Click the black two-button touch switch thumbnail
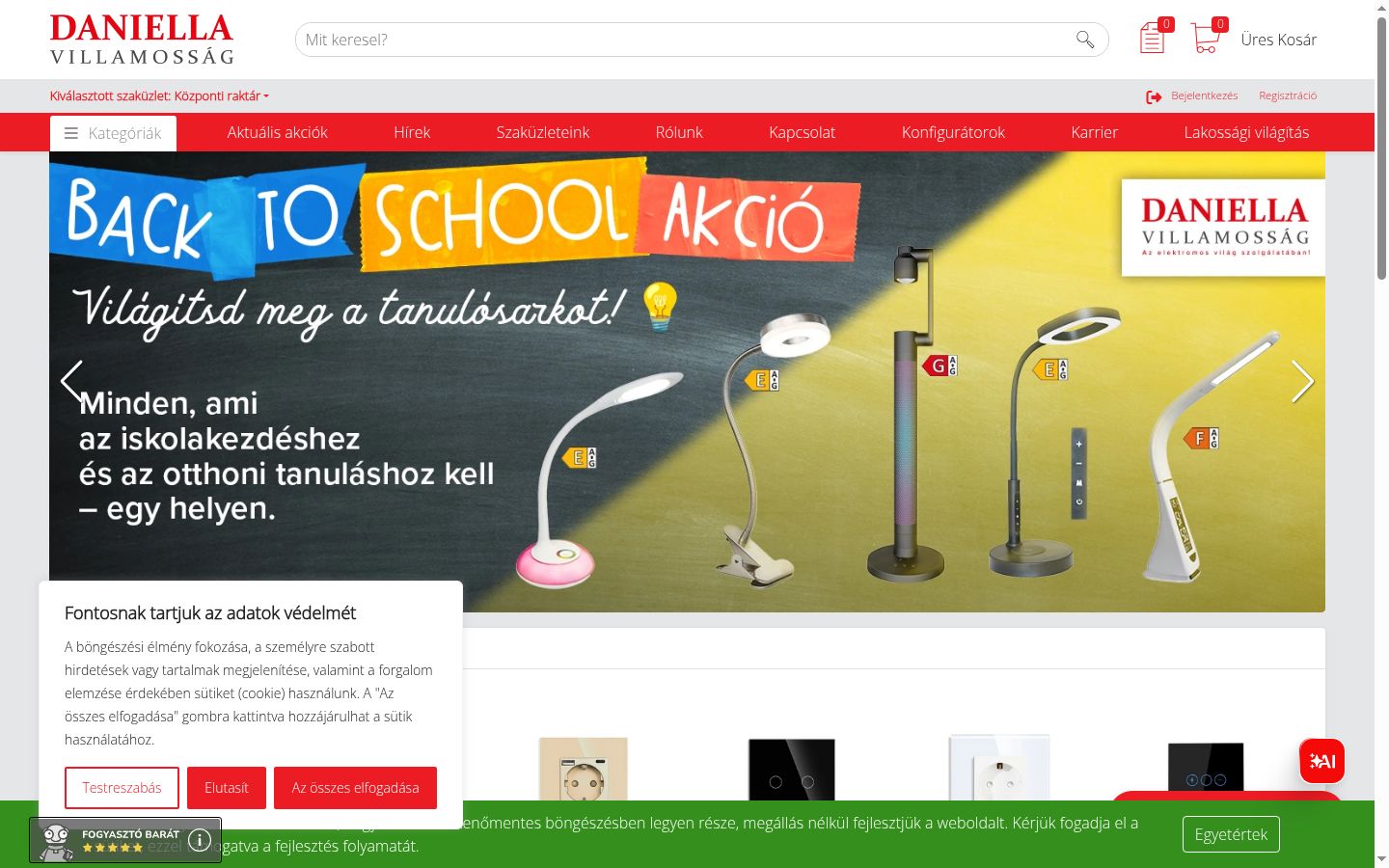 pos(792,770)
